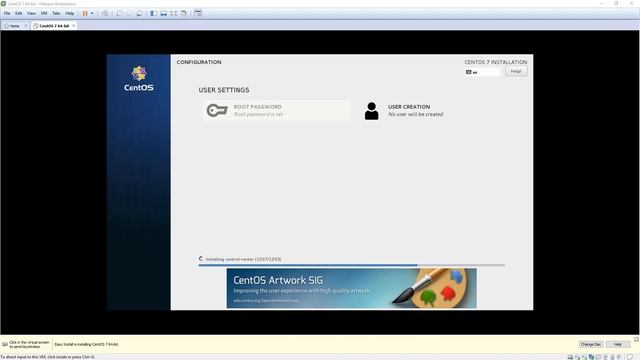The width and height of the screenshot is (640, 360).
Task: Open the Help menu in menu bar
Action: (70, 13)
